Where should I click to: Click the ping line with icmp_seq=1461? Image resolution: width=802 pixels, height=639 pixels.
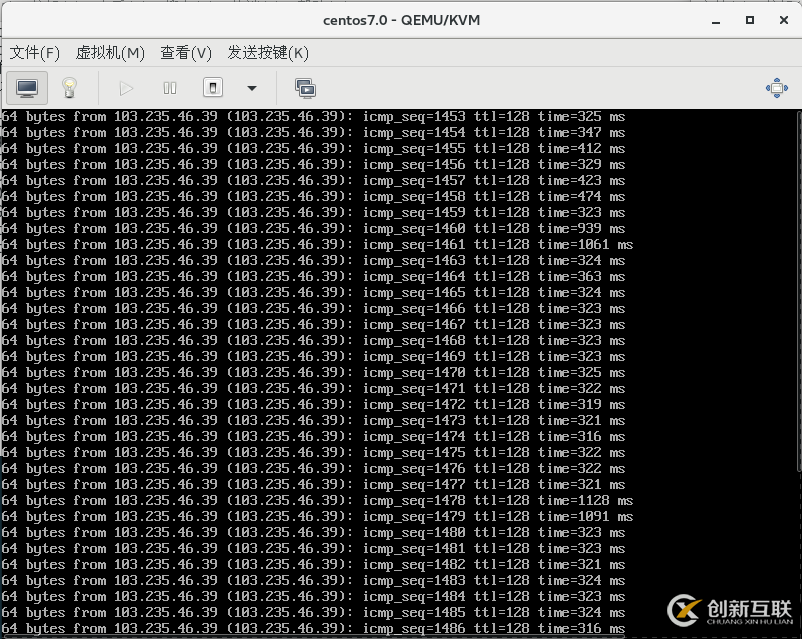[317, 245]
